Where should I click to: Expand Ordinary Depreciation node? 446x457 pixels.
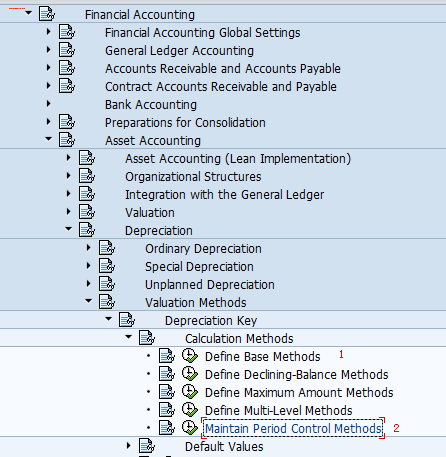click(89, 248)
